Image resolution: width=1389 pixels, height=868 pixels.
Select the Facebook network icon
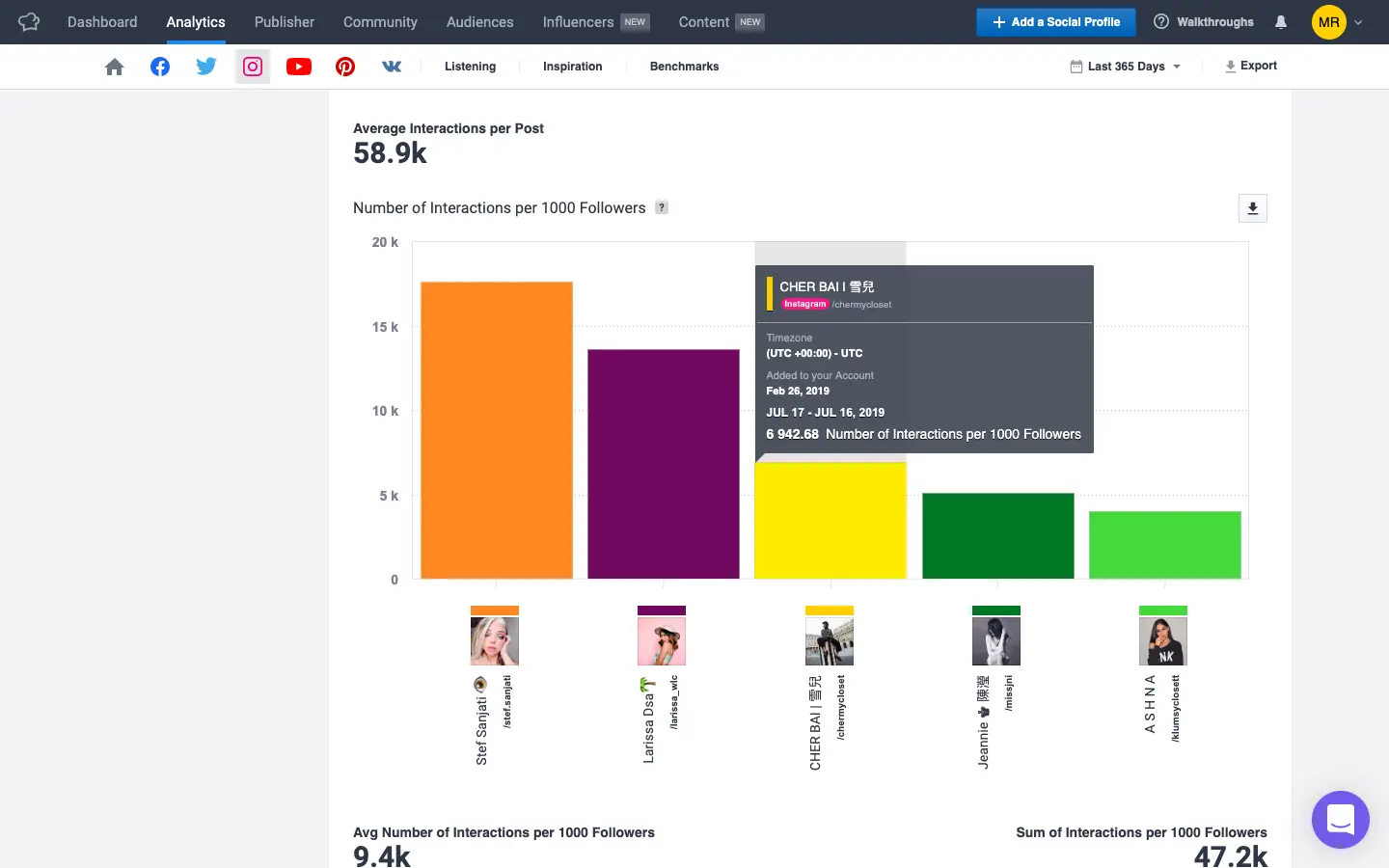(x=160, y=67)
